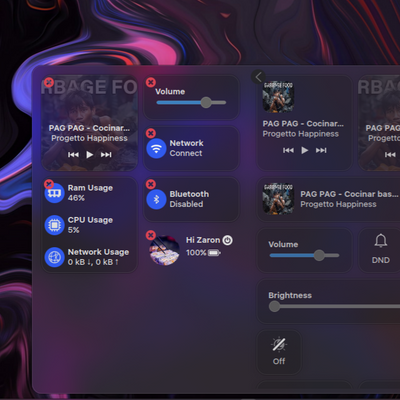Go to next track in middle compact media widget
The height and width of the screenshot is (400, 400).
pos(321,150)
